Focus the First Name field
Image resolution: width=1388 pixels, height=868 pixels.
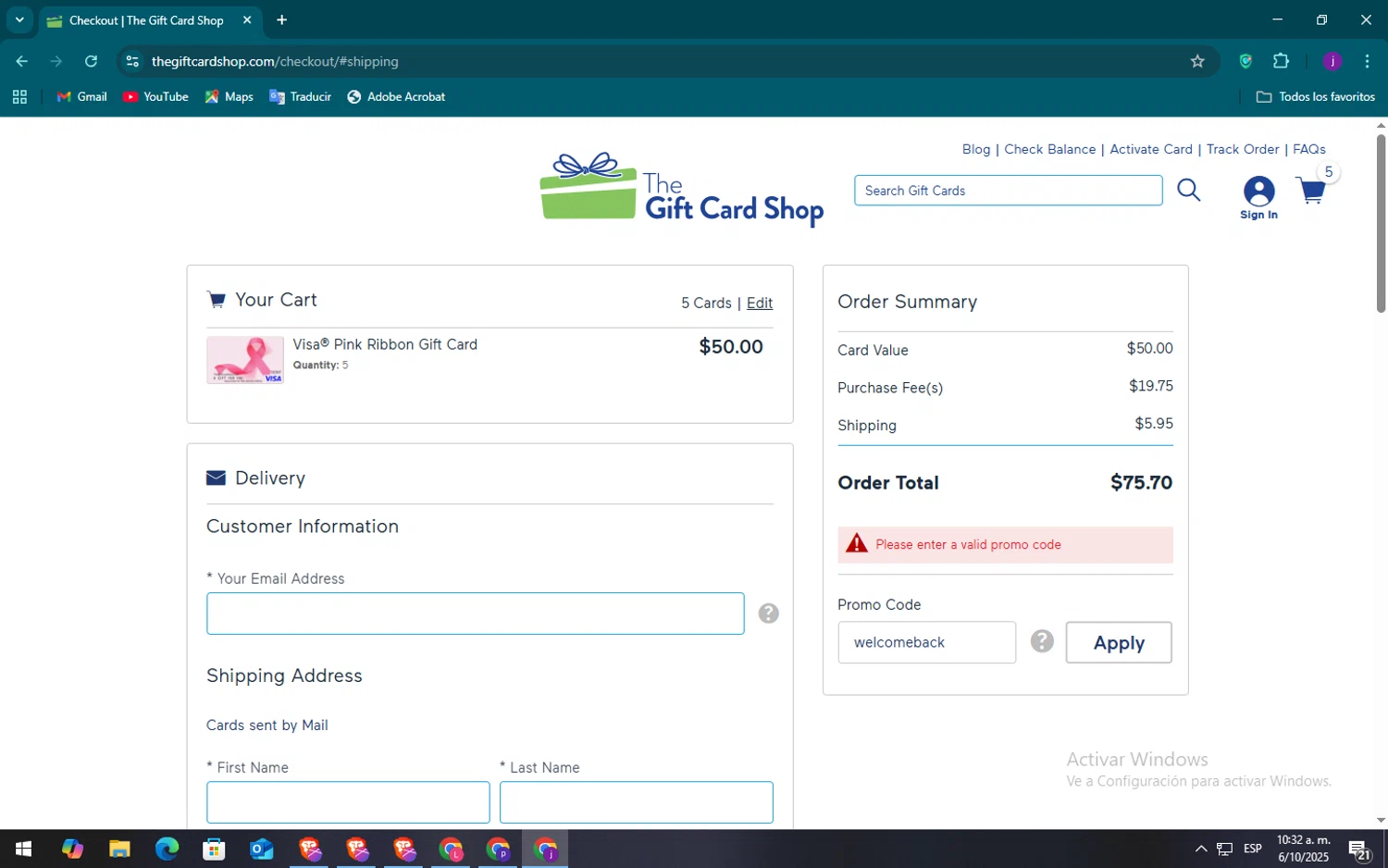[348, 802]
